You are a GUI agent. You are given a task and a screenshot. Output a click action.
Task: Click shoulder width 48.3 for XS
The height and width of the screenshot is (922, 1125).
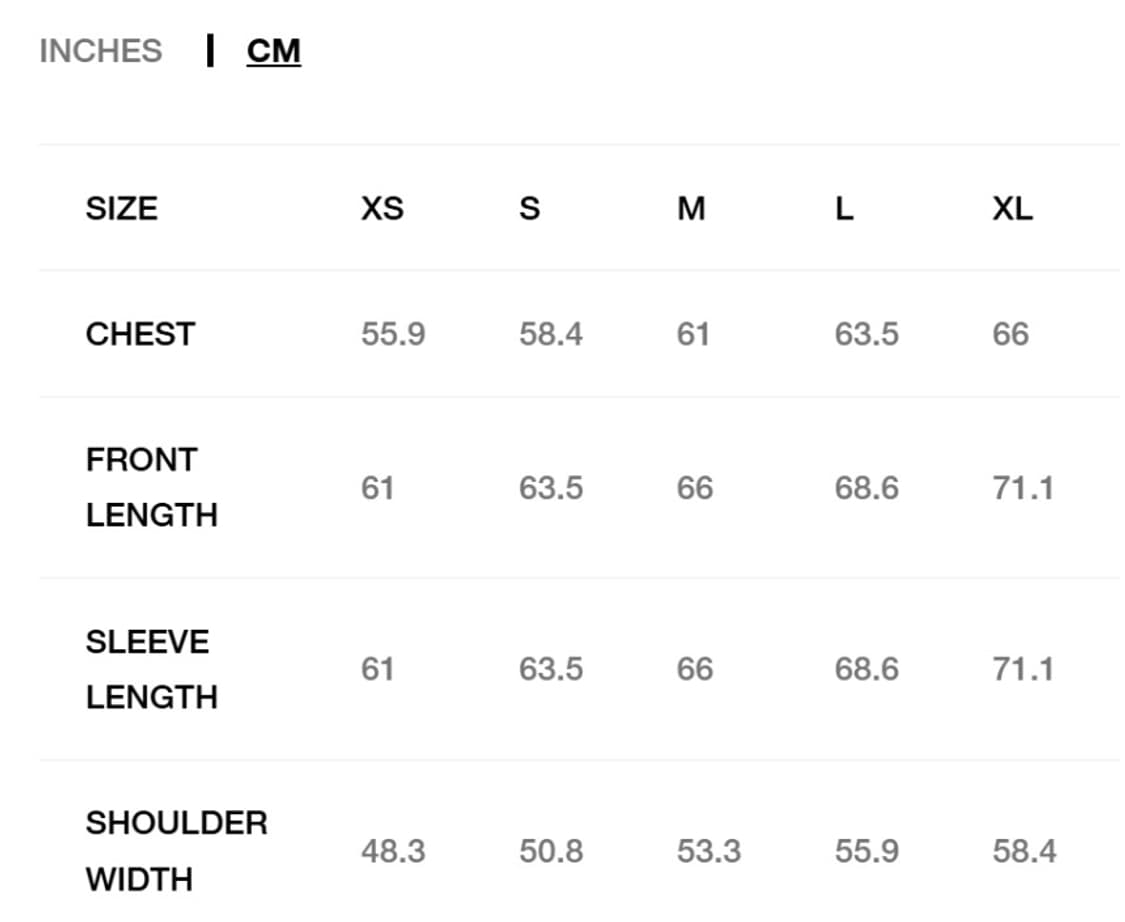(x=393, y=851)
